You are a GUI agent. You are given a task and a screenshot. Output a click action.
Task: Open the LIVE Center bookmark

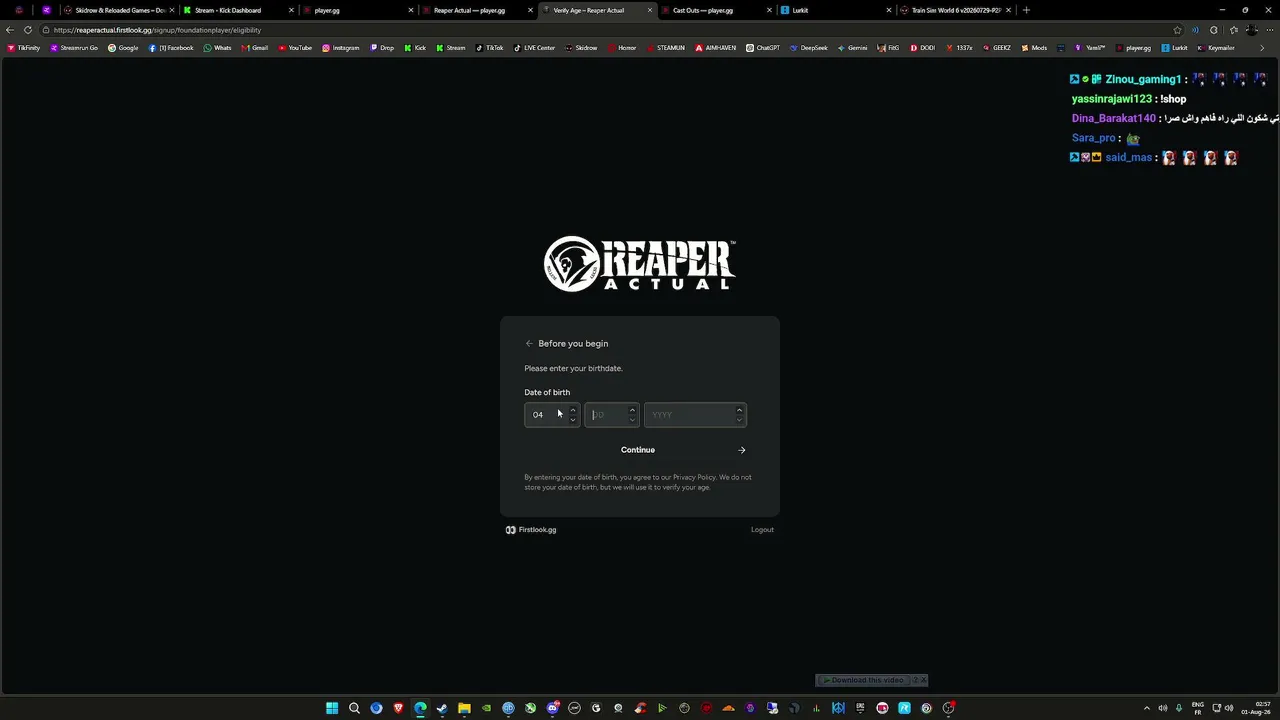[535, 48]
